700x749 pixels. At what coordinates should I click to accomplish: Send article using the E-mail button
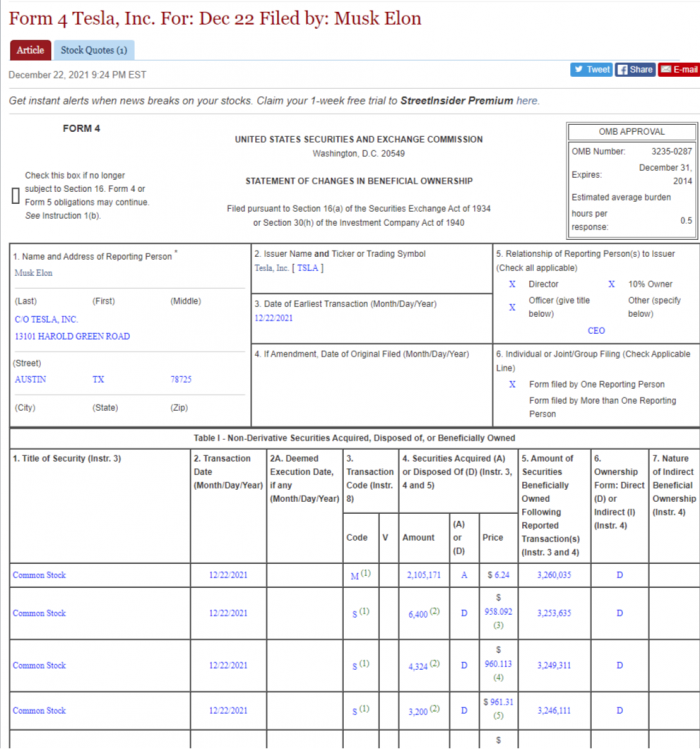[678, 69]
